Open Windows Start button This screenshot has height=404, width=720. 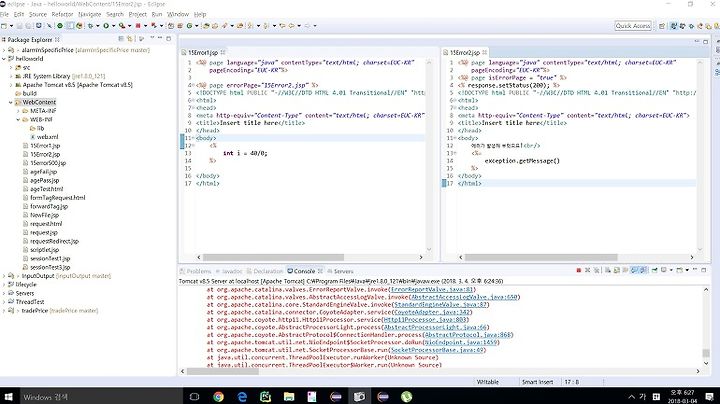point(8,397)
